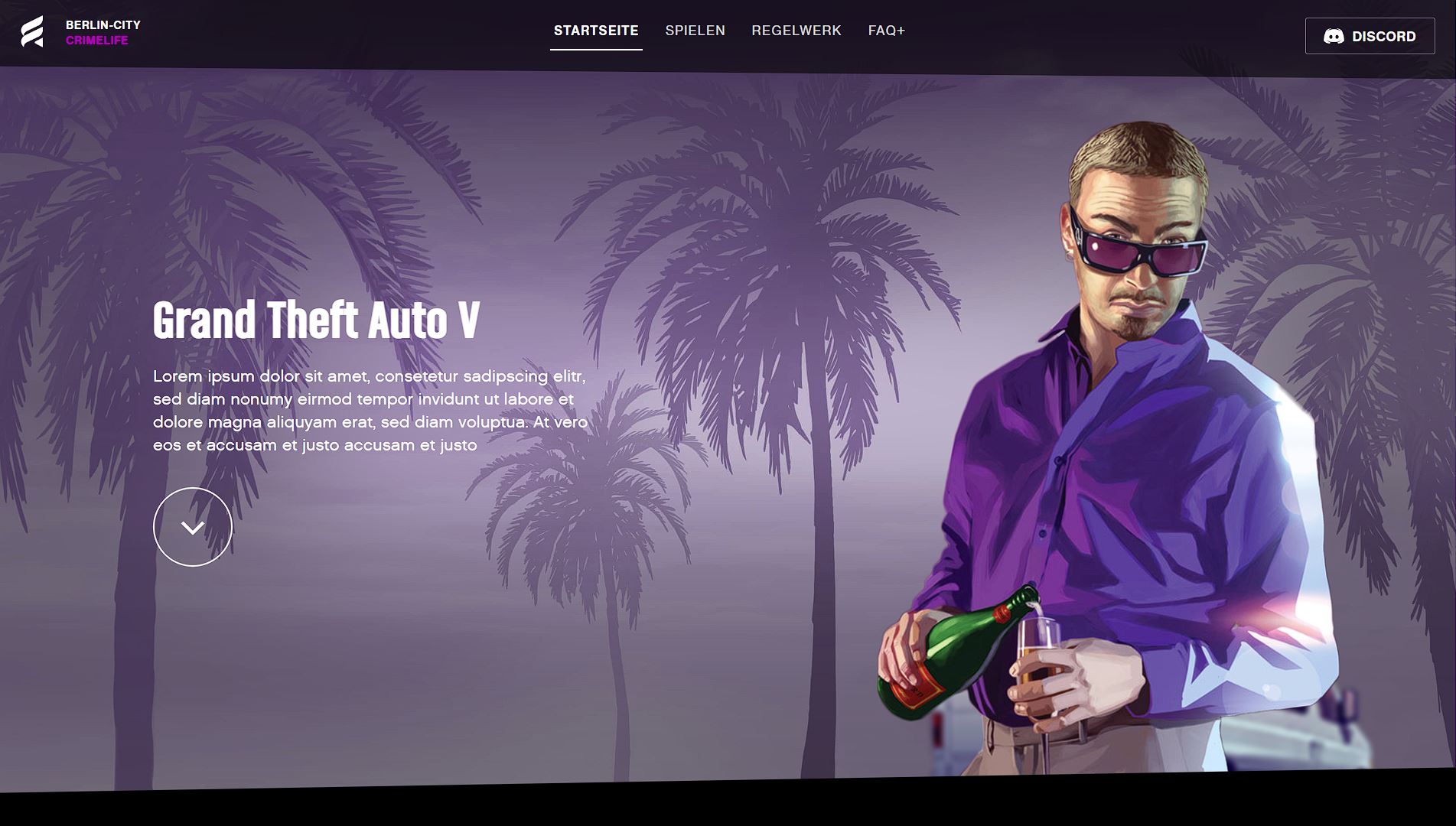Image resolution: width=1456 pixels, height=826 pixels.
Task: Click the white underline beneath STARTSEITE
Action: pos(596,49)
